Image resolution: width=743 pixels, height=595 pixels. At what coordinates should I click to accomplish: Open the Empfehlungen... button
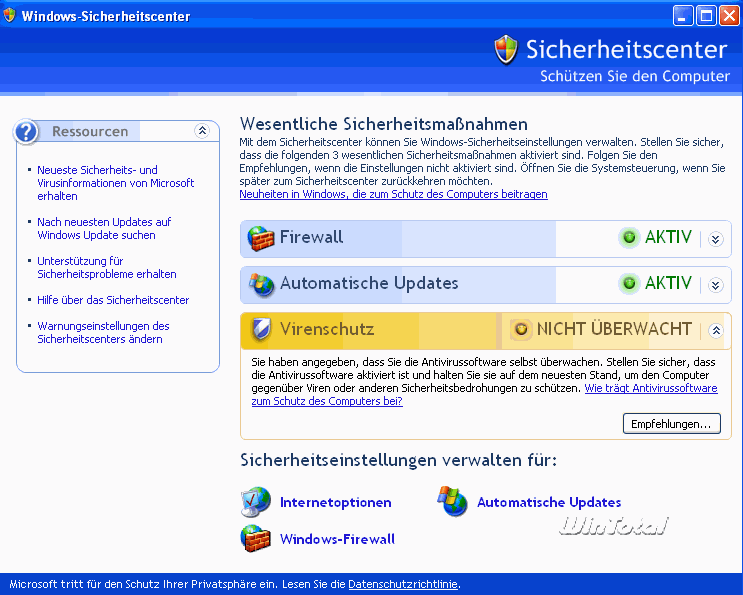(x=671, y=424)
